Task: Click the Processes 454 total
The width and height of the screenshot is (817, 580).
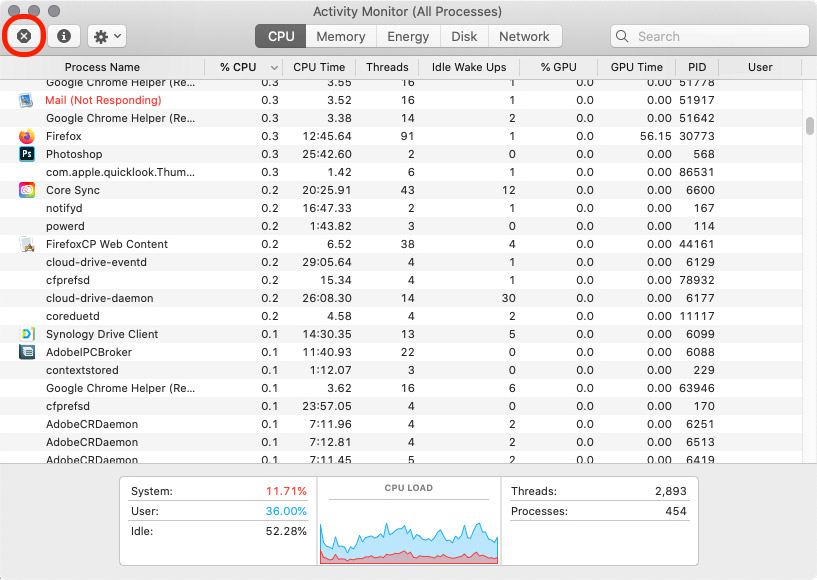Action: [x=676, y=511]
